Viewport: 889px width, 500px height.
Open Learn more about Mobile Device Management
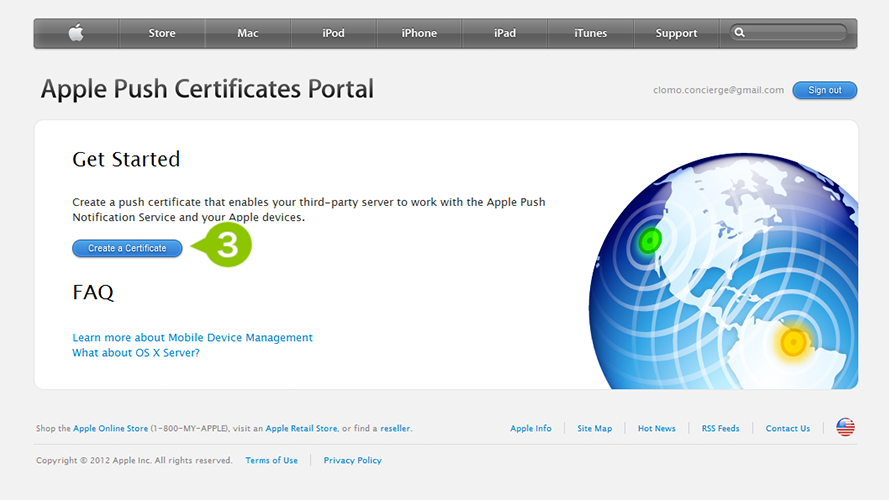pyautogui.click(x=192, y=337)
